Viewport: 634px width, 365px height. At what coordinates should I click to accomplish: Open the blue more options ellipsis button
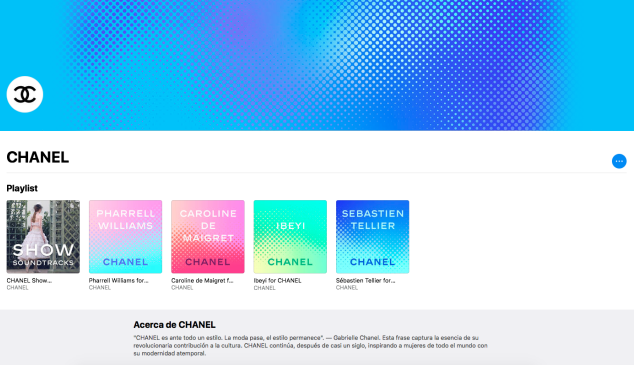click(619, 161)
